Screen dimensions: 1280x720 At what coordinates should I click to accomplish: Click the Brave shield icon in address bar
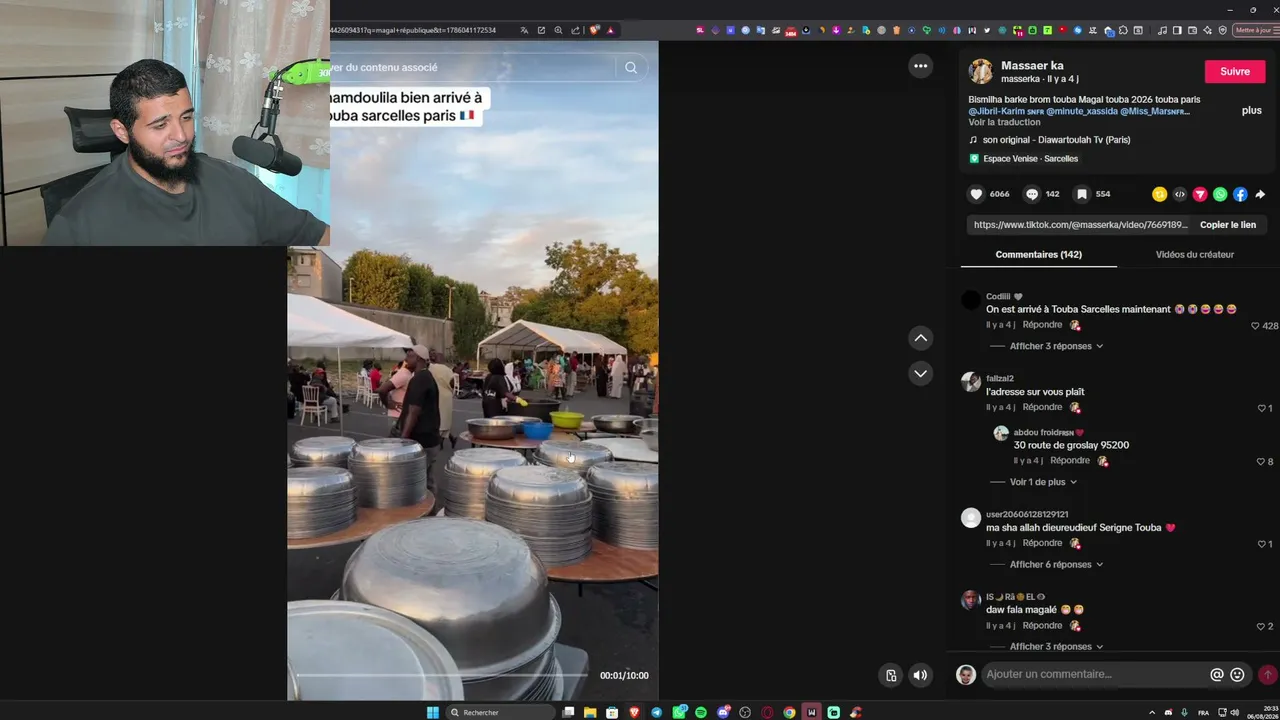[594, 30]
